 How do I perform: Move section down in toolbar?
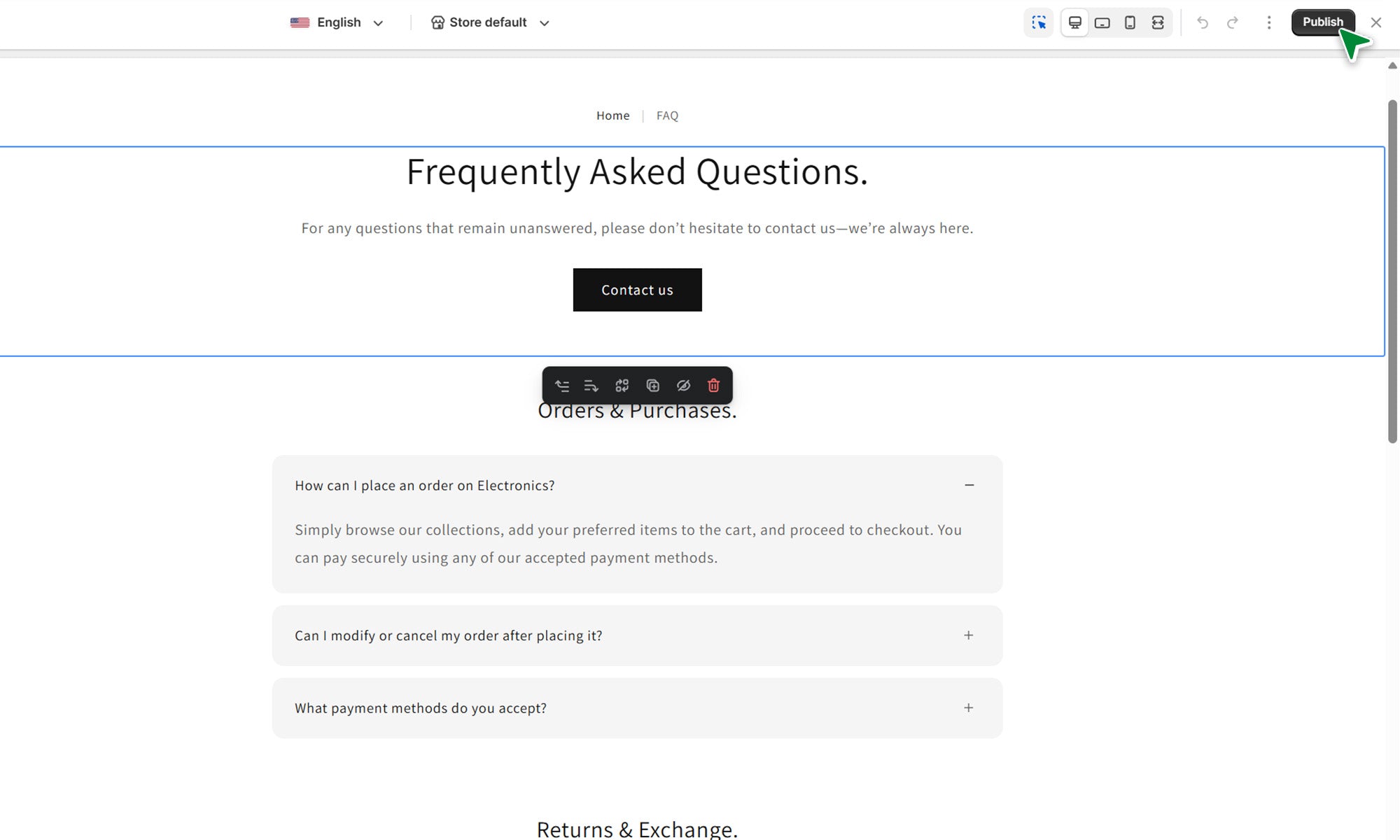pyautogui.click(x=591, y=386)
